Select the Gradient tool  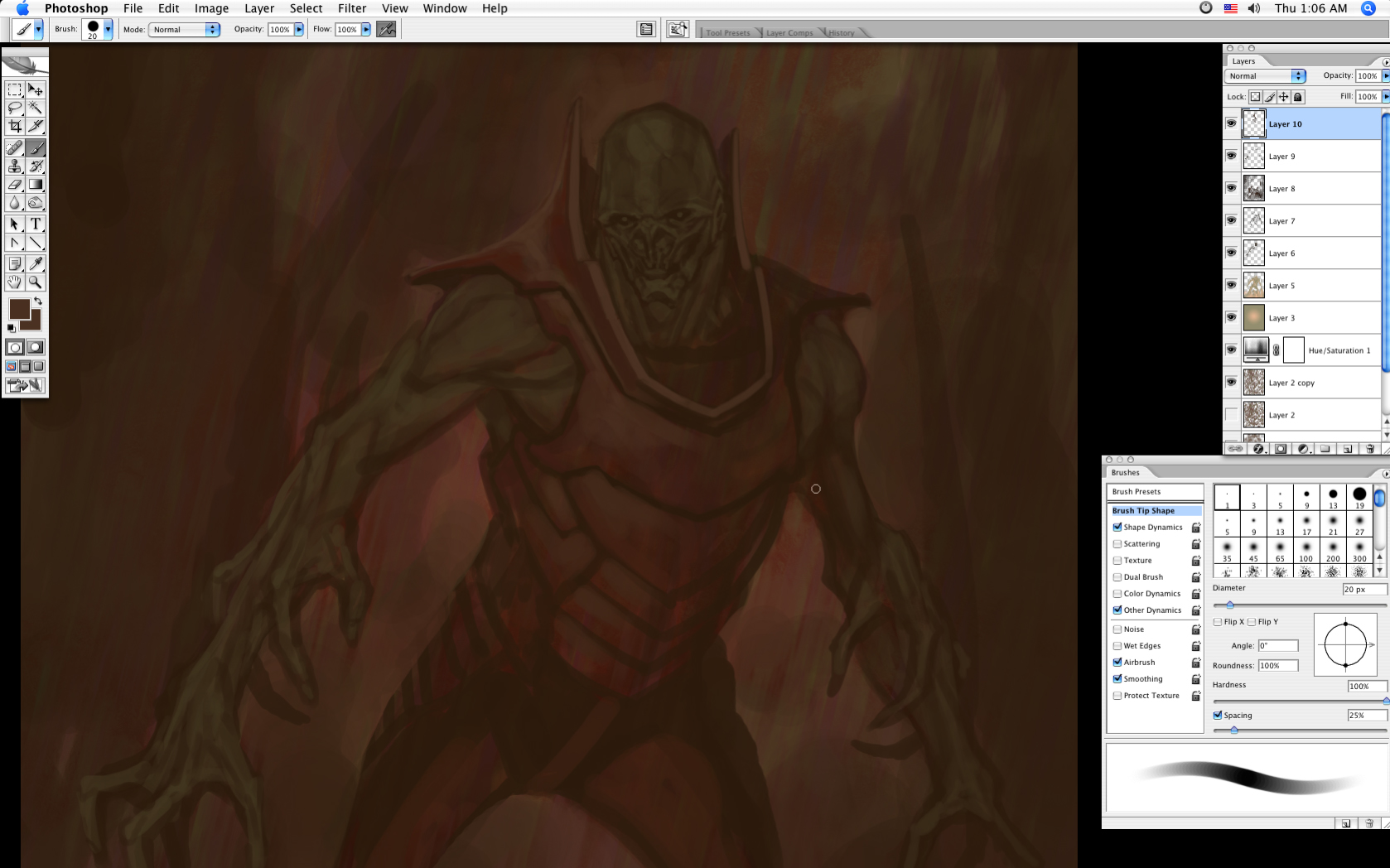[x=36, y=185]
